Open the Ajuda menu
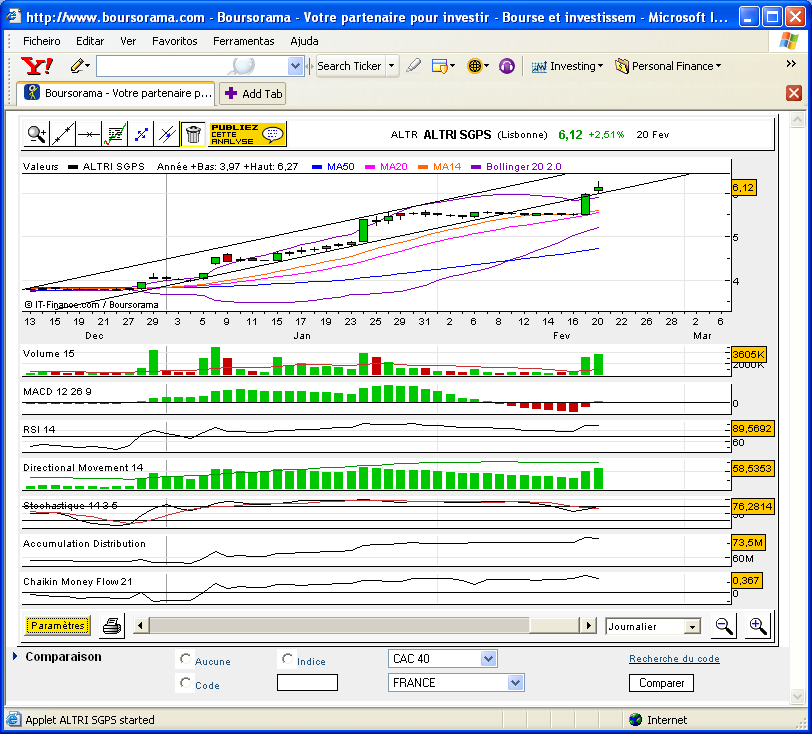 [x=304, y=41]
